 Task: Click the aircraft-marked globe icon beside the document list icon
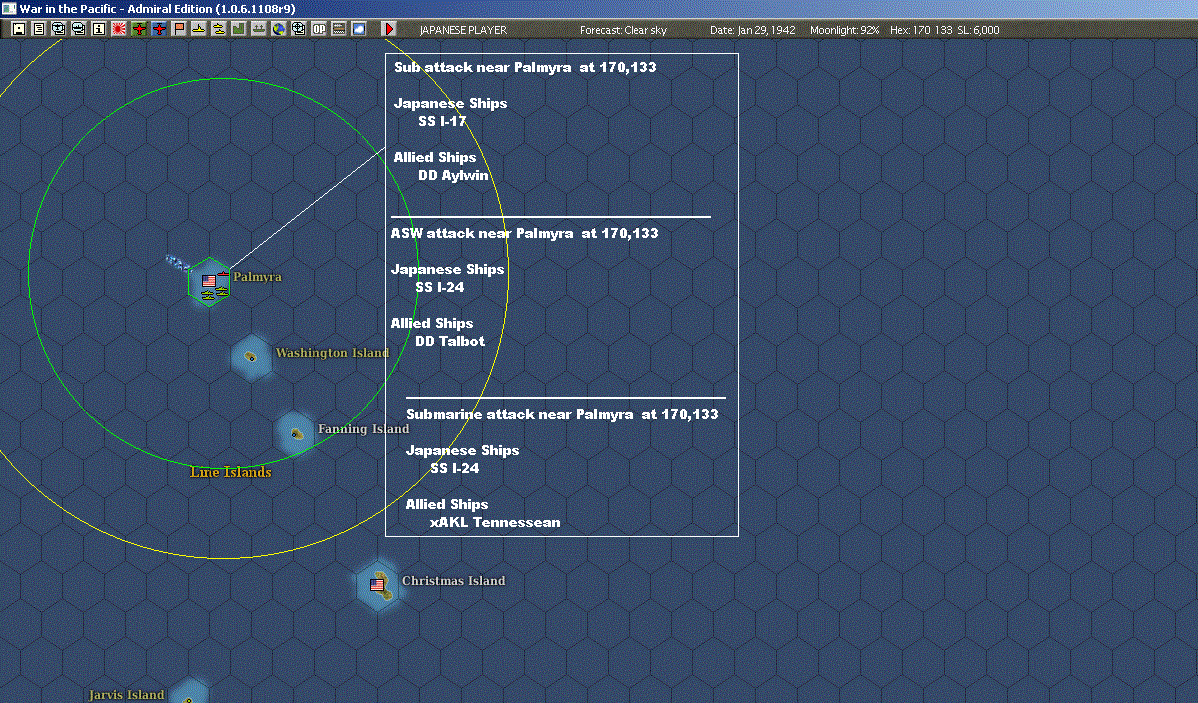[x=59, y=29]
